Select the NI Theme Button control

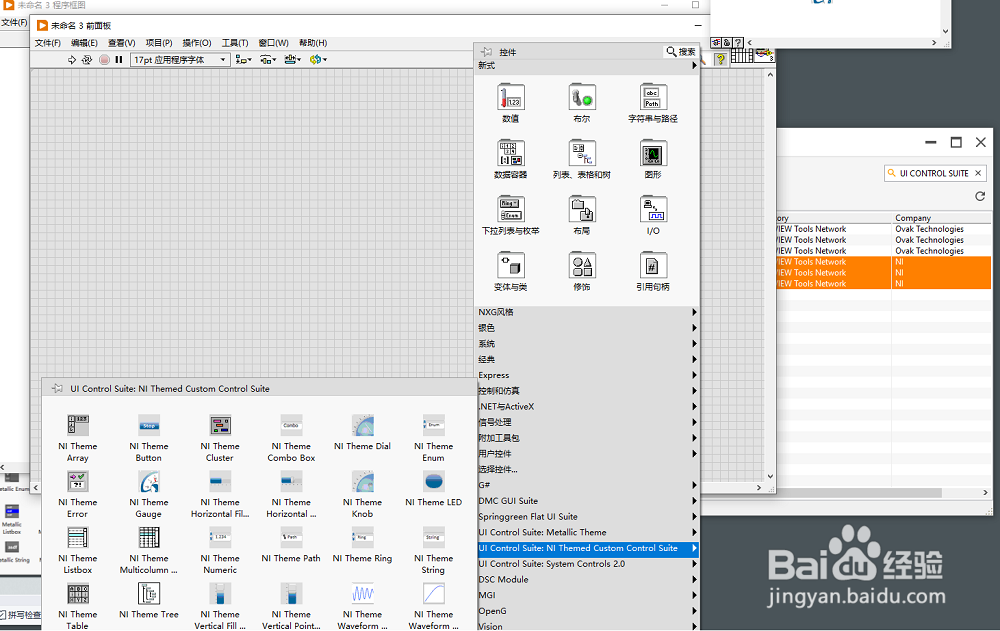(x=149, y=426)
